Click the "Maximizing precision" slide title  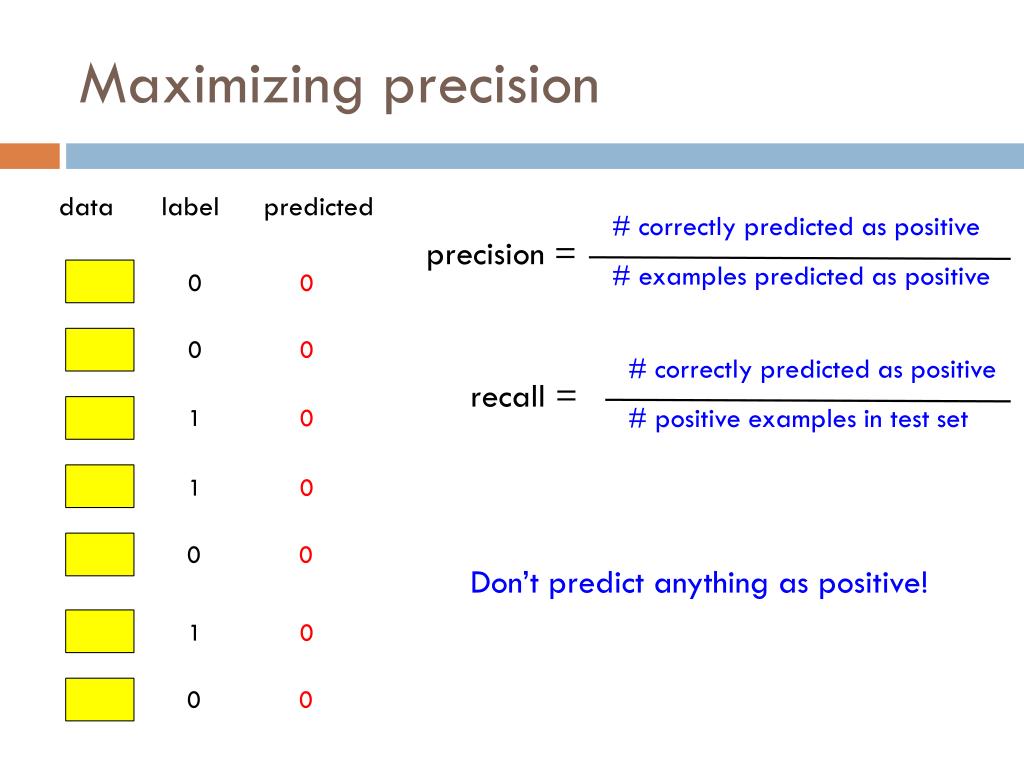pos(339,86)
